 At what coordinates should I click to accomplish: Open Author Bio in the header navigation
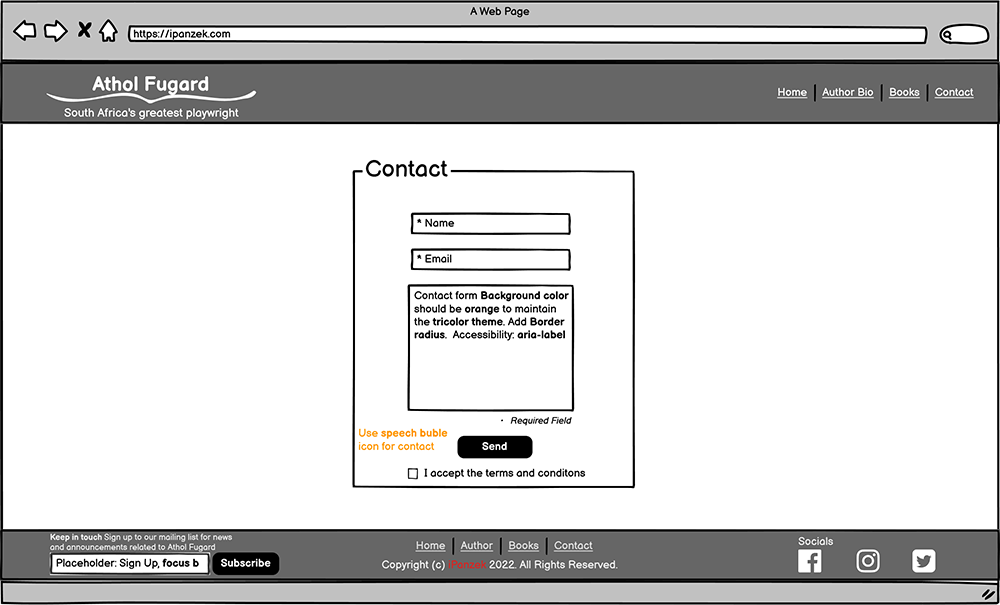(848, 92)
